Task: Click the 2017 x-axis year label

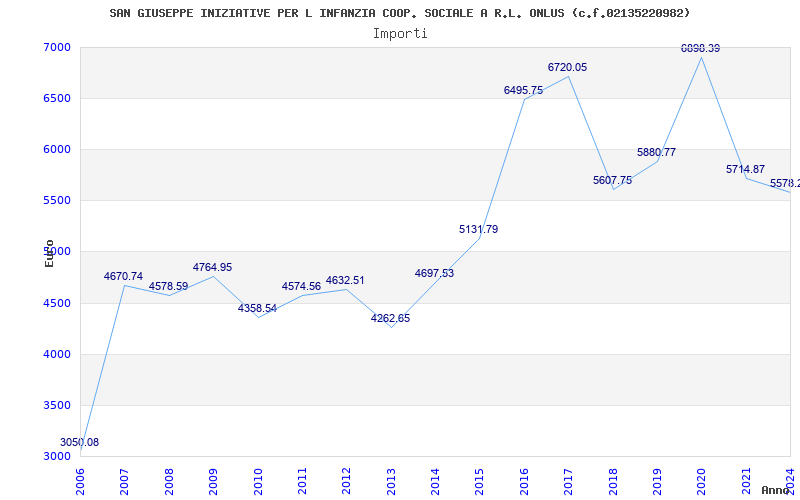Action: click(x=569, y=479)
